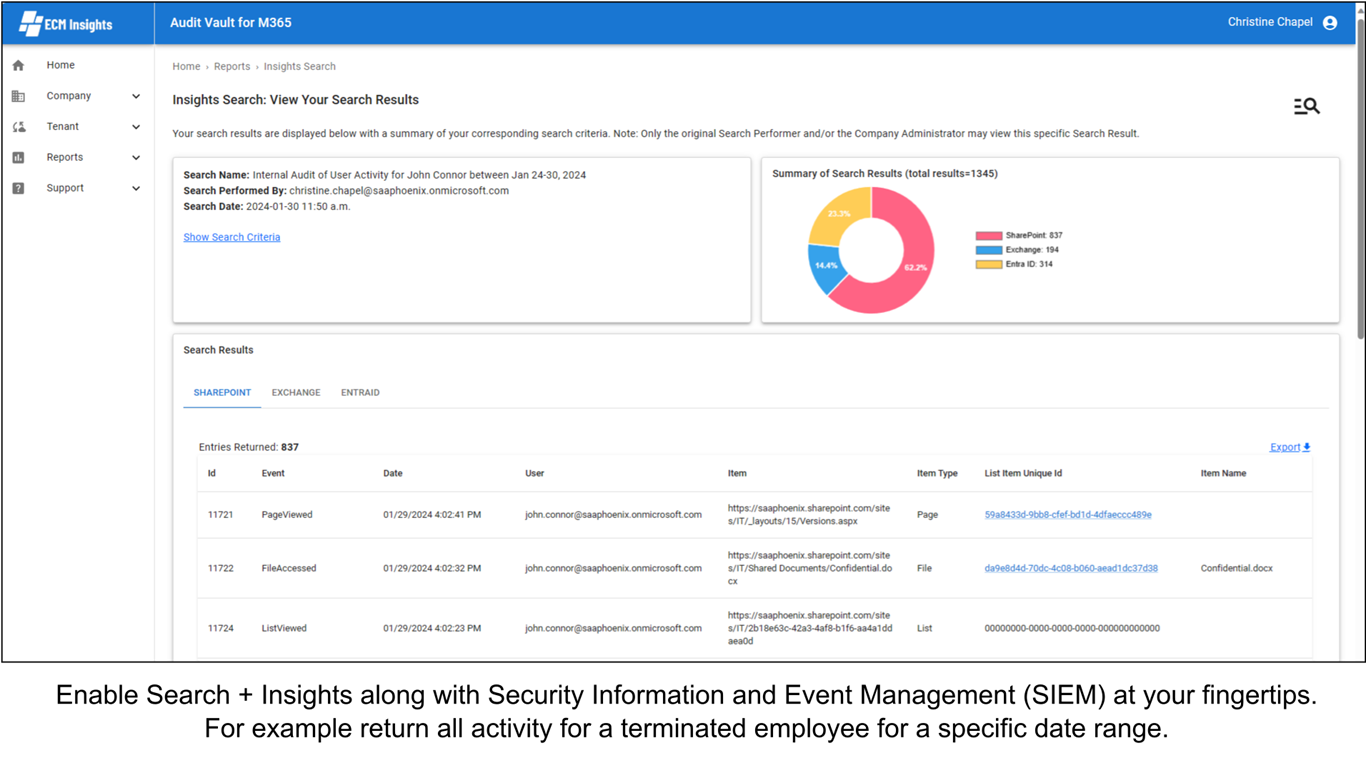Open the Tenant sidebar menu item
The width and height of the screenshot is (1366, 768).
pos(63,127)
